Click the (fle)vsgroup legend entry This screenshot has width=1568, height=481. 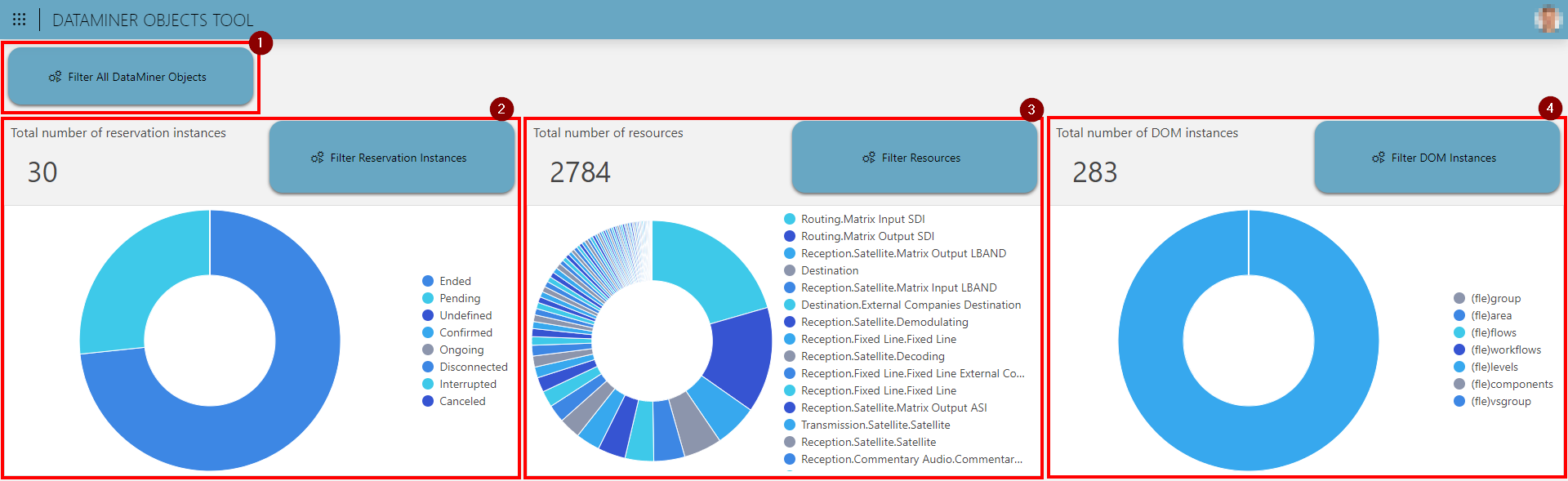click(1493, 401)
